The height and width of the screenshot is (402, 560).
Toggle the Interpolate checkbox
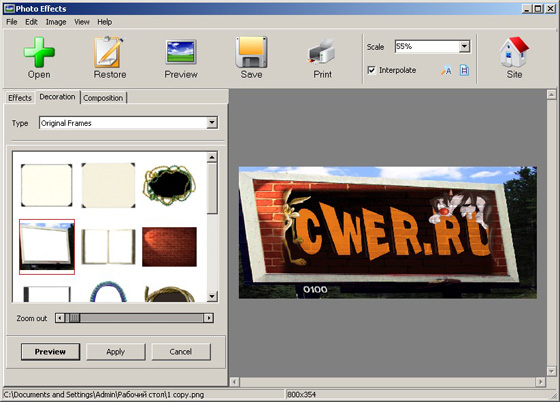point(371,70)
